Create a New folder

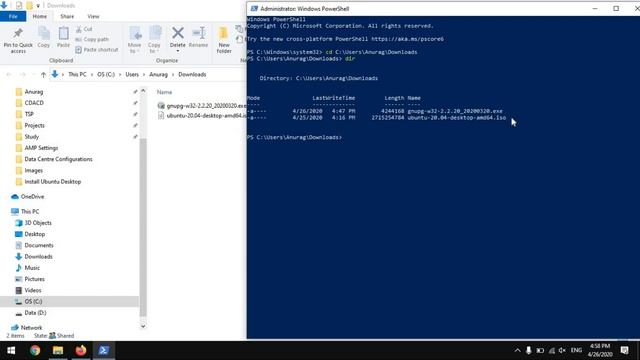[224, 40]
